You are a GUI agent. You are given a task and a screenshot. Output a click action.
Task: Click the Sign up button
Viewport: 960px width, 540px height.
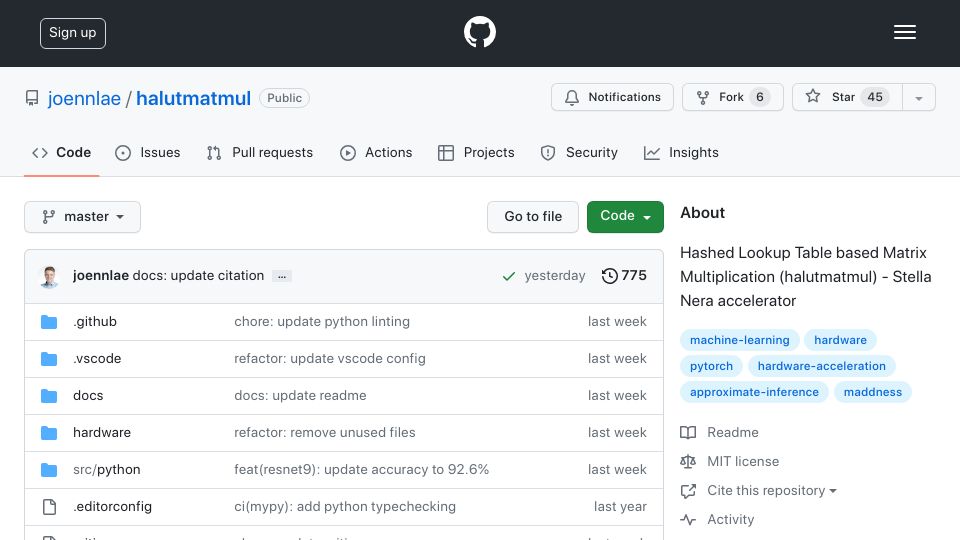point(73,33)
